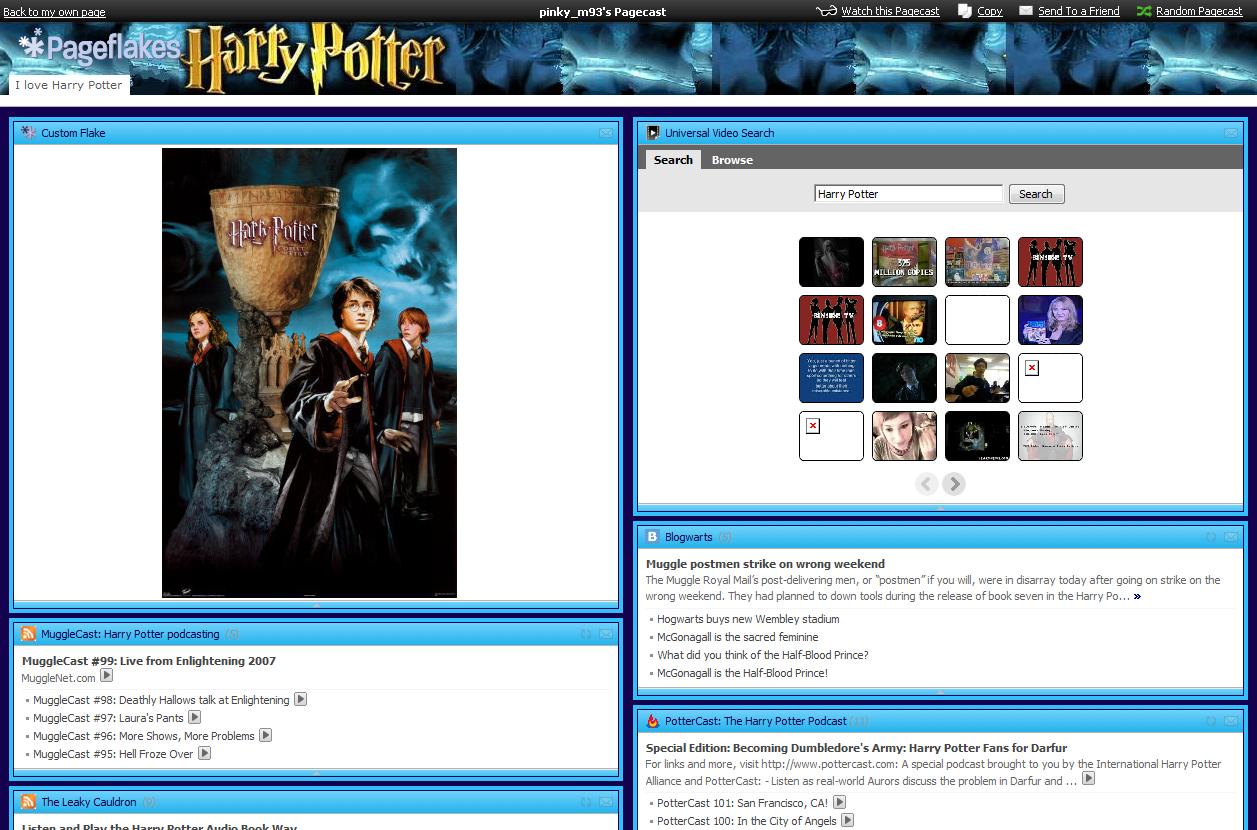1257x830 pixels.
Task: Email The Leaky Cauldron flake
Action: click(606, 802)
